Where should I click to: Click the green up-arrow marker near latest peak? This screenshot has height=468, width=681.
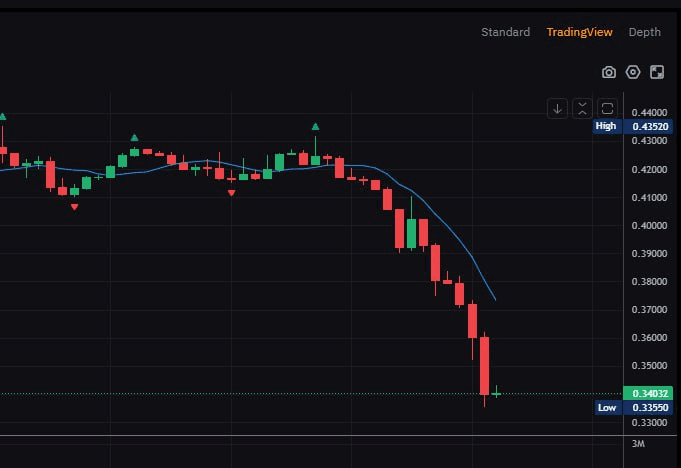tap(315, 126)
